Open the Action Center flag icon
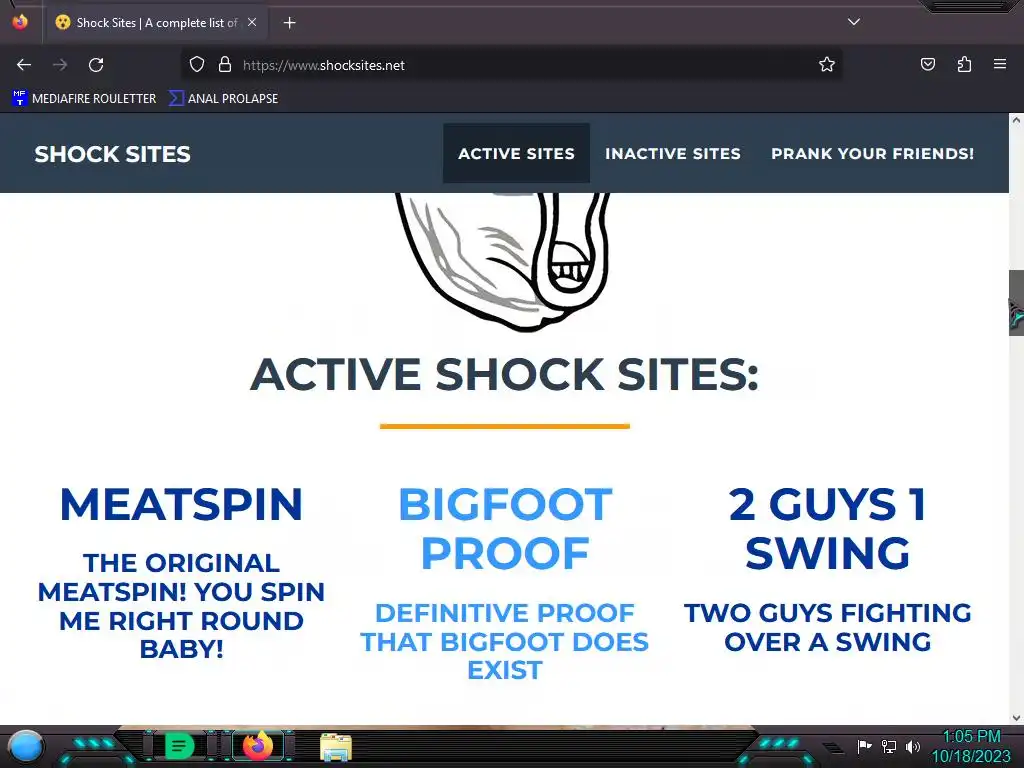Screen dimensions: 1024x768 click(864, 746)
